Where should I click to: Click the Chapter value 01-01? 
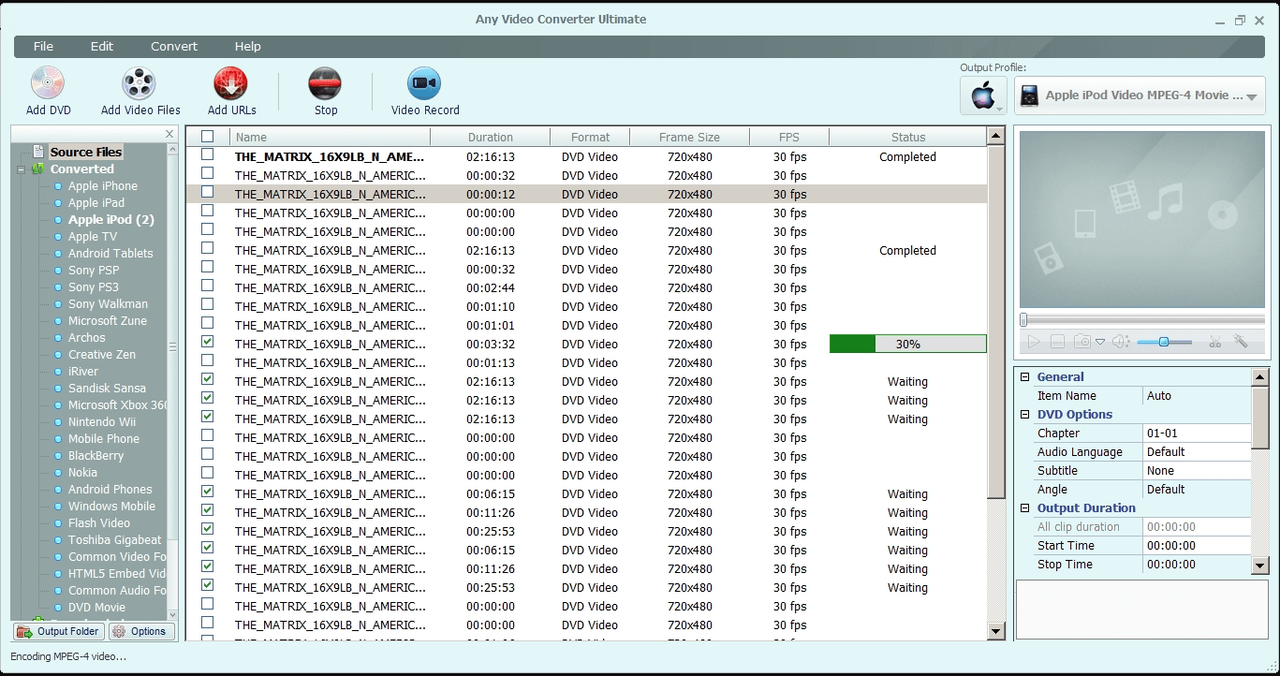(1196, 433)
